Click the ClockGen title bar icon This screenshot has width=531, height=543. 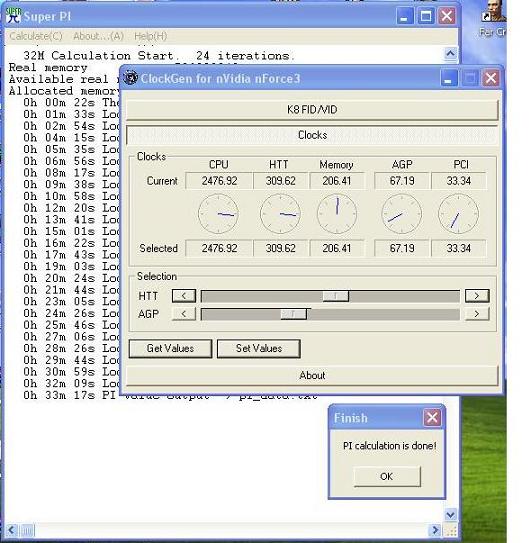(x=131, y=78)
